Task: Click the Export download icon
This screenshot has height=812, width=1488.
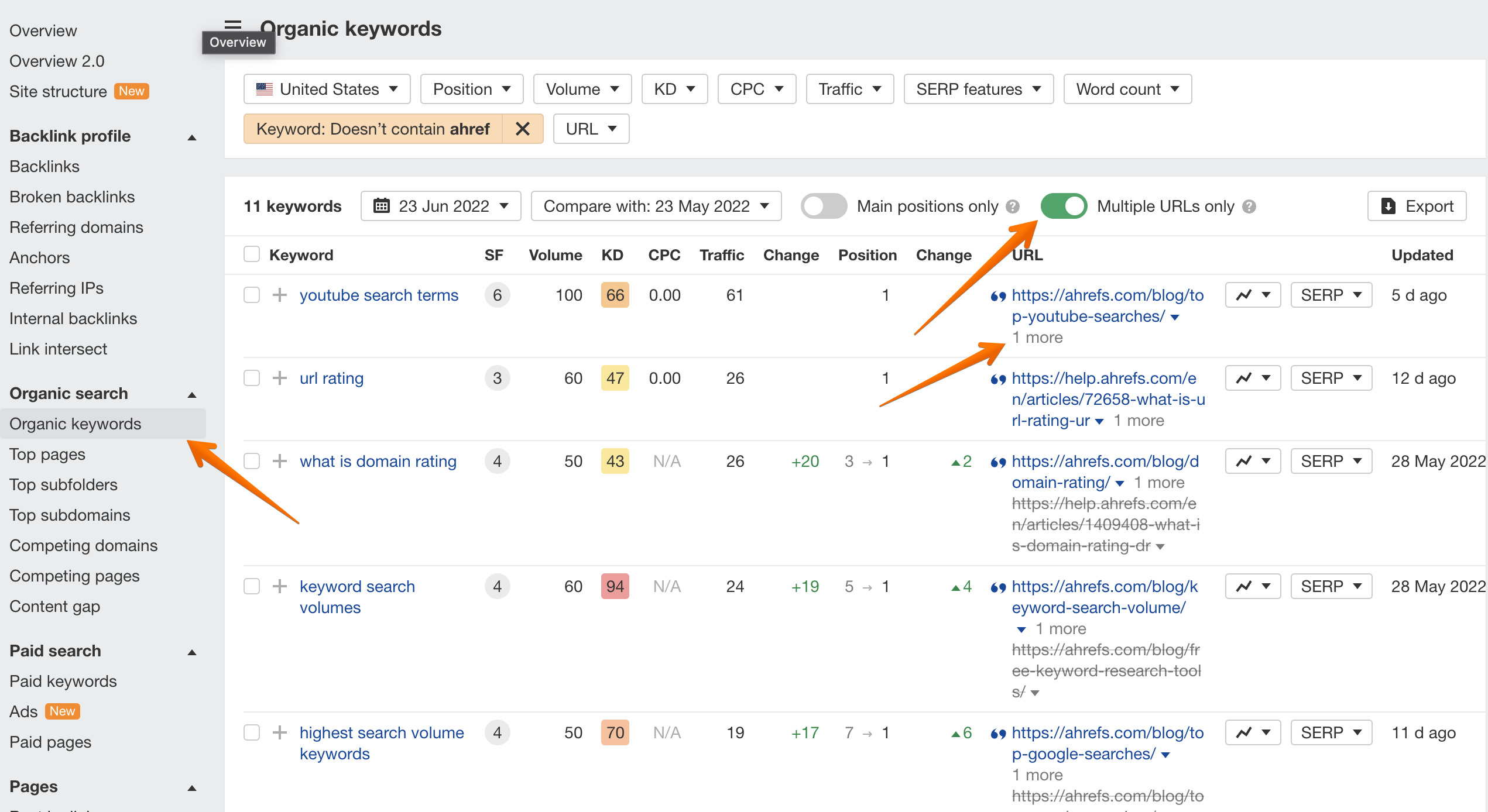Action: 1388,206
